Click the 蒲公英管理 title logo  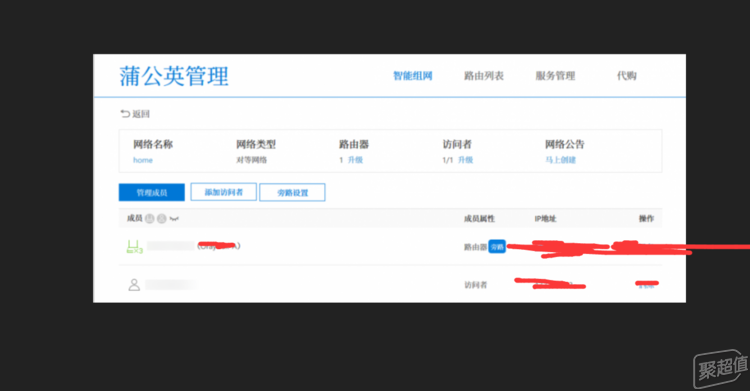coord(174,76)
